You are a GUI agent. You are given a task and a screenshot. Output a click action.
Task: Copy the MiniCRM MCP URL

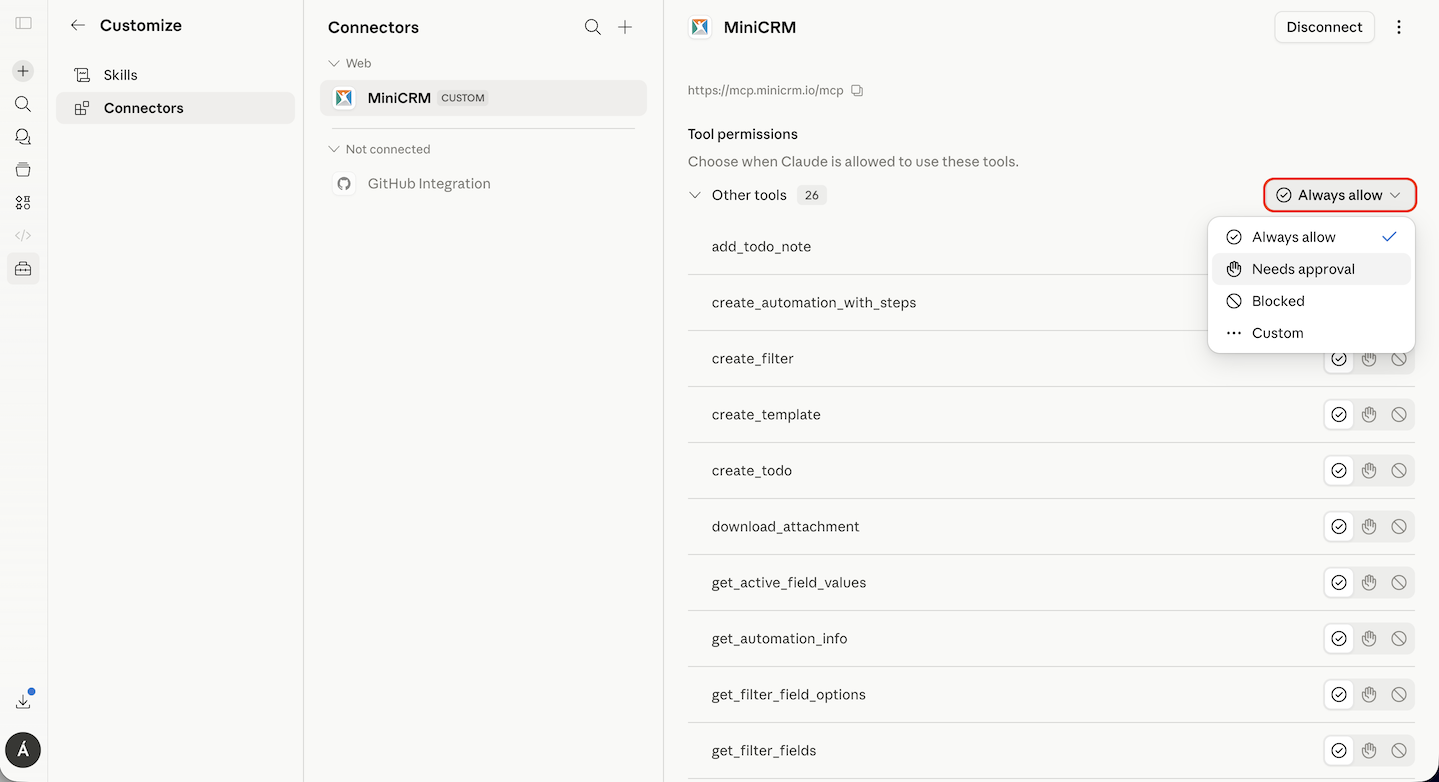[857, 90]
